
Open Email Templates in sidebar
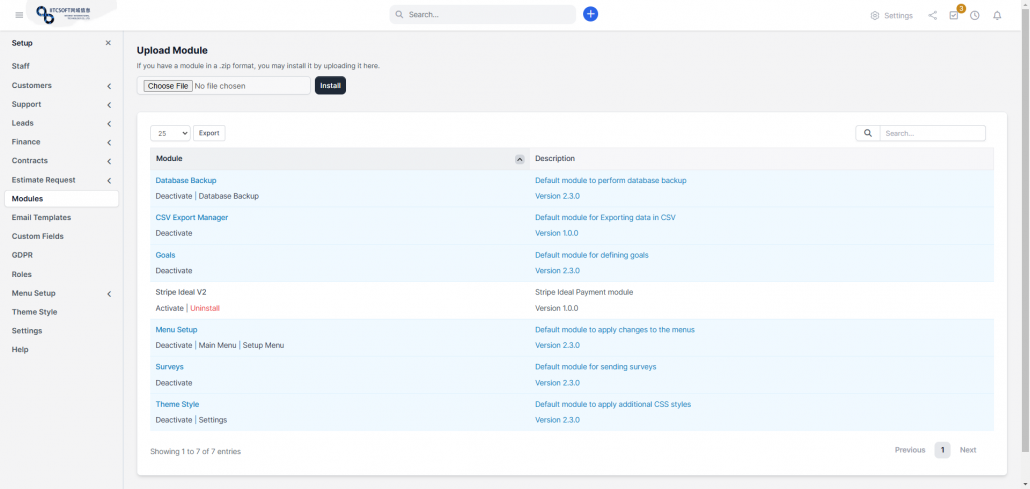(x=41, y=217)
